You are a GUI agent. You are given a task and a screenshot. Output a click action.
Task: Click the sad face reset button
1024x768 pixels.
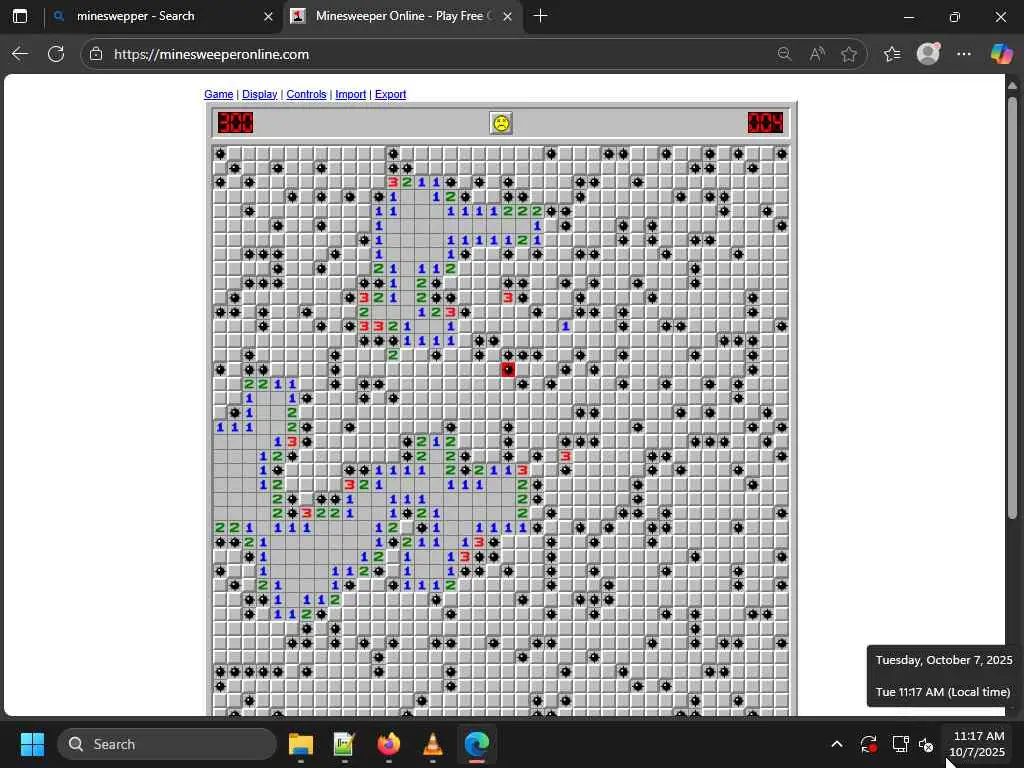501,123
